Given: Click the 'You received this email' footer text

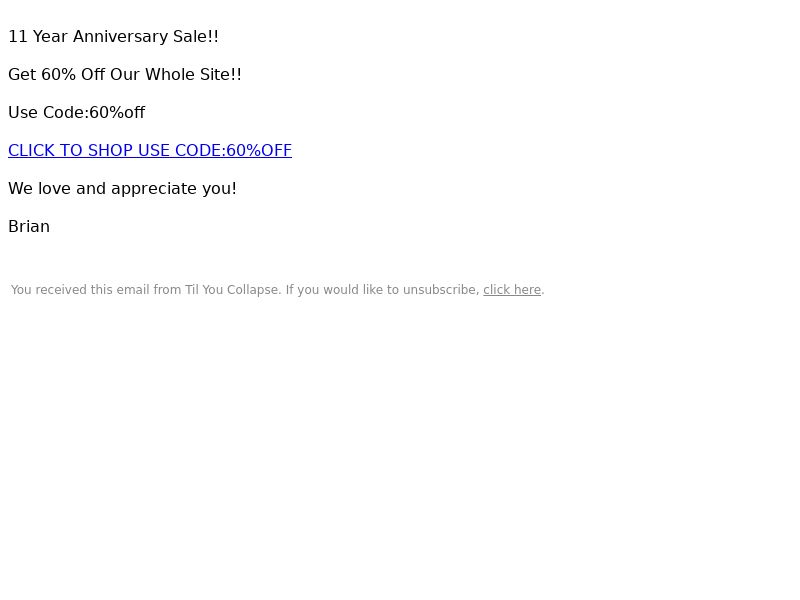Looking at the screenshot, I should click(x=278, y=290).
